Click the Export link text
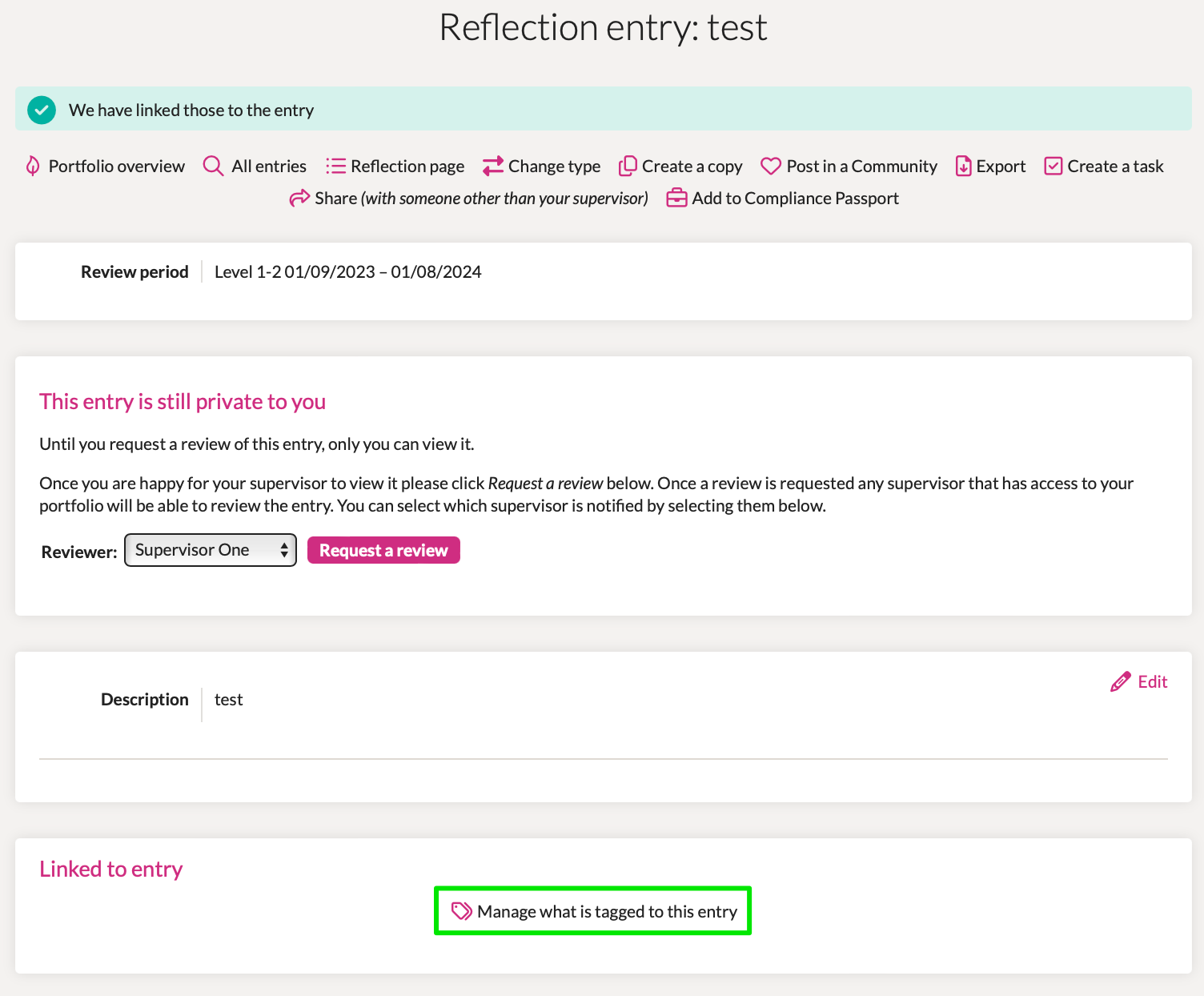Image resolution: width=1204 pixels, height=996 pixels. point(1001,167)
